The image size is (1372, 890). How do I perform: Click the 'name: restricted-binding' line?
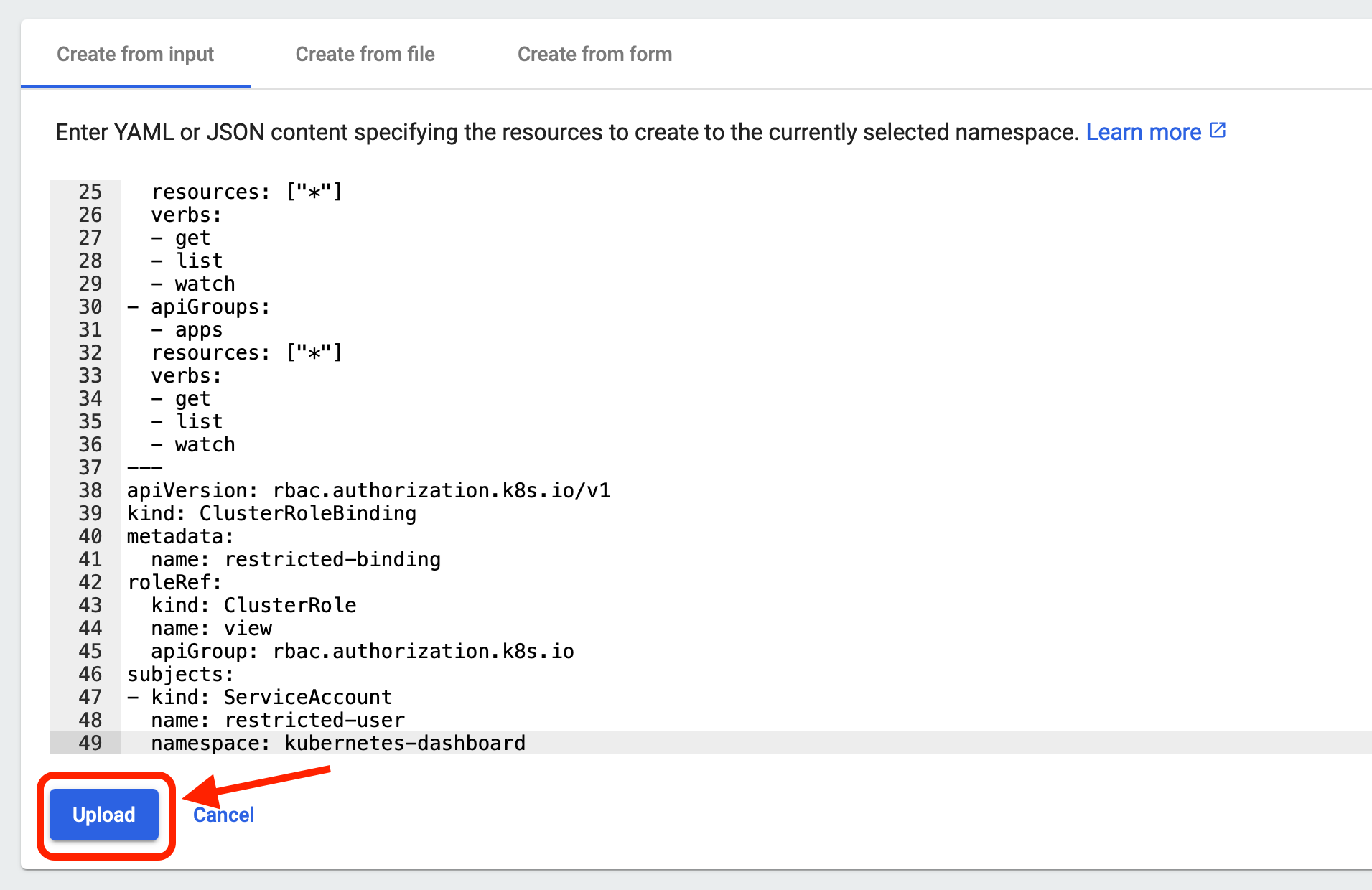coord(296,559)
